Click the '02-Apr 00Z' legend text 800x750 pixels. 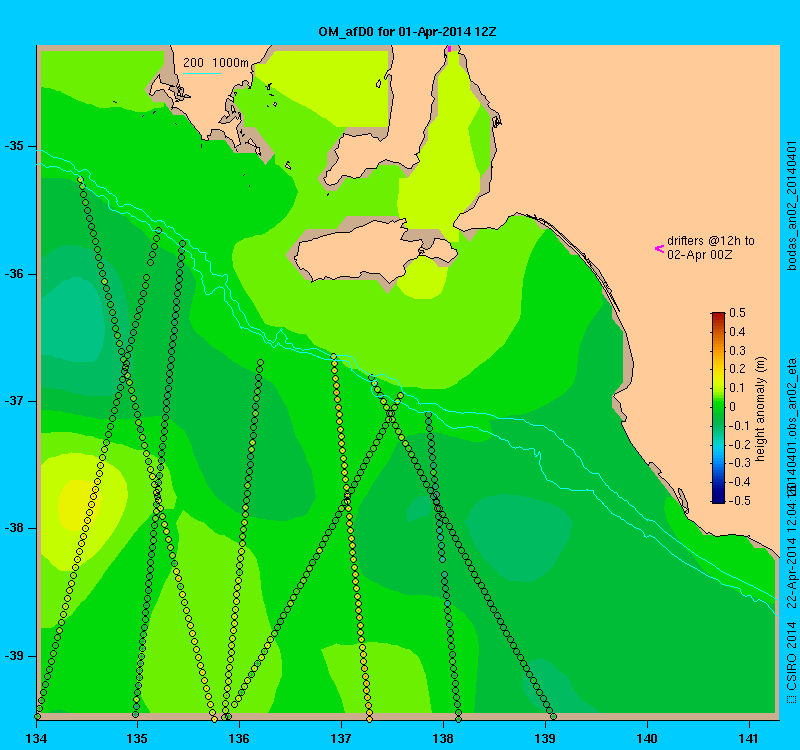(x=699, y=255)
